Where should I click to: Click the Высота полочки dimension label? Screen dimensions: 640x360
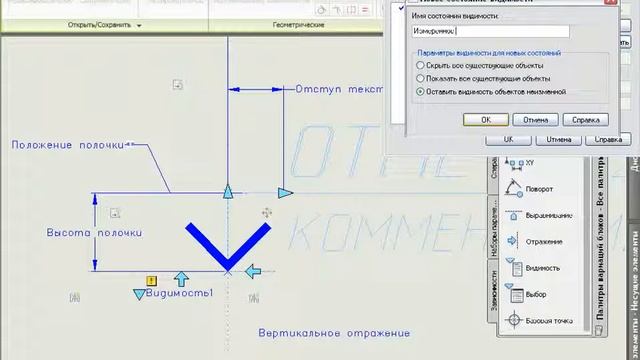tap(94, 233)
